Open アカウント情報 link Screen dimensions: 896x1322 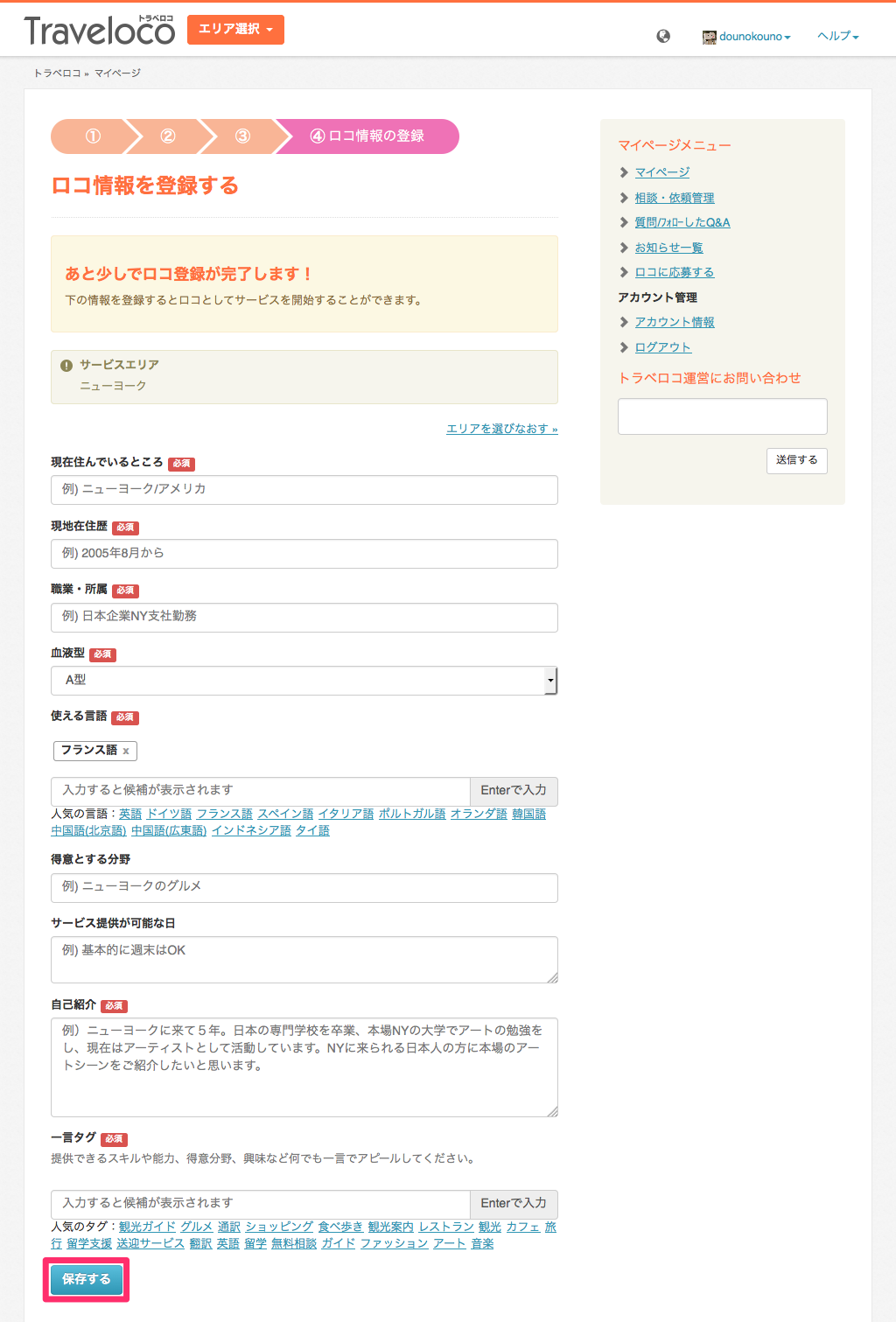pyautogui.click(x=675, y=322)
